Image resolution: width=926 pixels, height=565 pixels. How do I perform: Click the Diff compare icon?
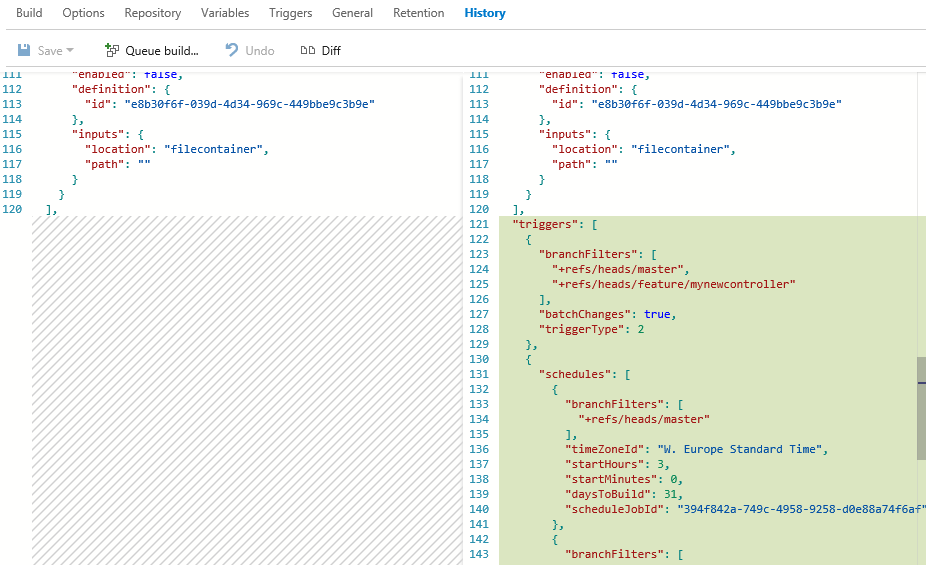click(308, 50)
